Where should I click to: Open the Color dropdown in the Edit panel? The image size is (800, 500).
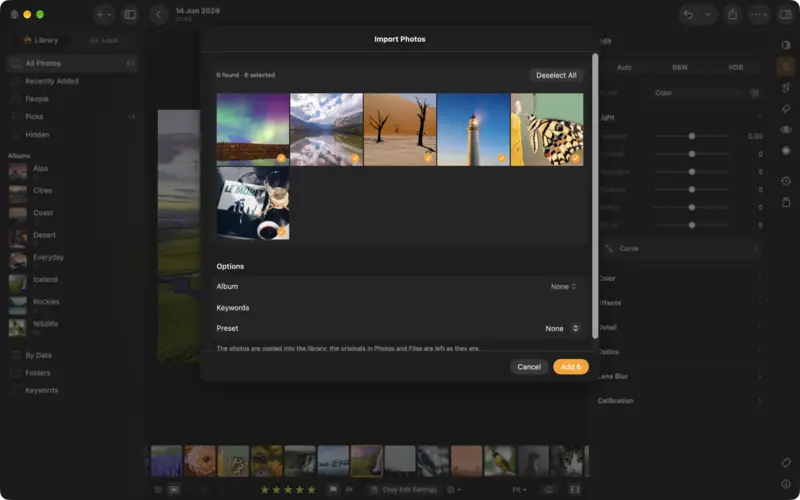pyautogui.click(x=697, y=93)
